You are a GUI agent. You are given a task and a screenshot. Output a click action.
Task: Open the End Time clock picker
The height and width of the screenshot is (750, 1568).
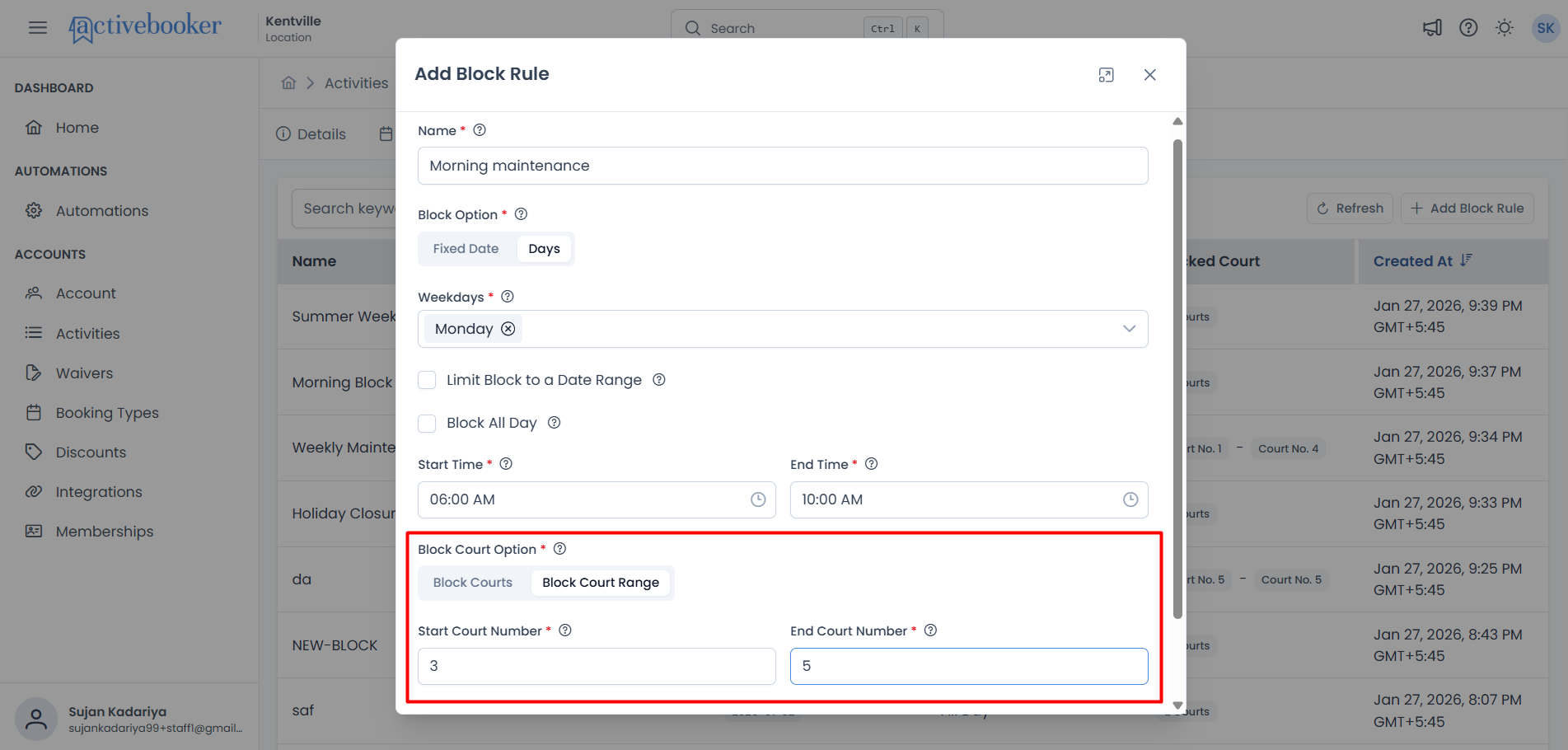point(1130,499)
